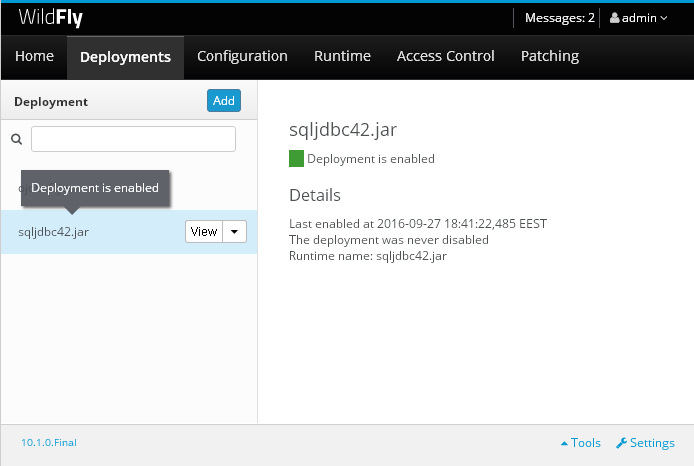Click the Deployments tab
694x466 pixels.
(x=125, y=57)
